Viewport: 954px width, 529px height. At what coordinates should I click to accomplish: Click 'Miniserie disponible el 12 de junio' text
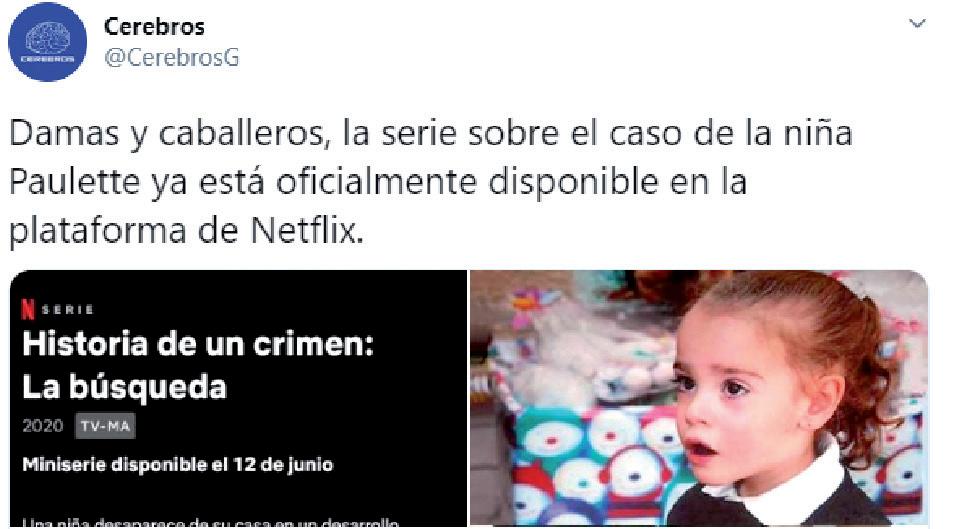coord(178,465)
